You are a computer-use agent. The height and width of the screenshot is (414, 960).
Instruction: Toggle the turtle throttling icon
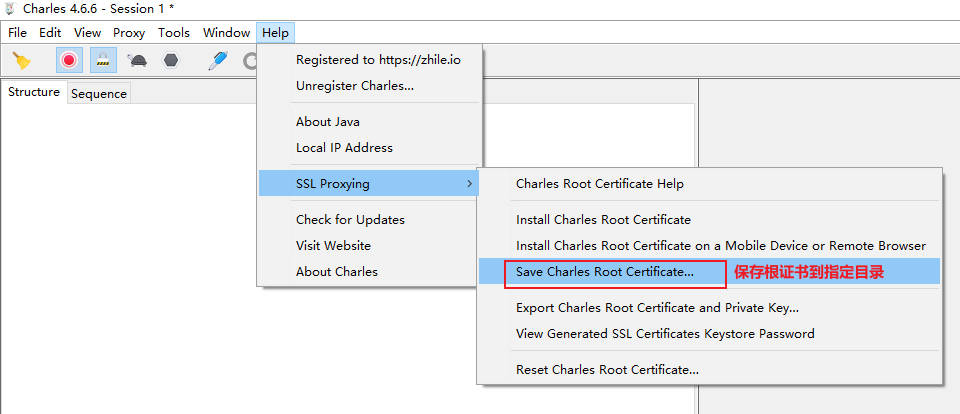(x=137, y=60)
